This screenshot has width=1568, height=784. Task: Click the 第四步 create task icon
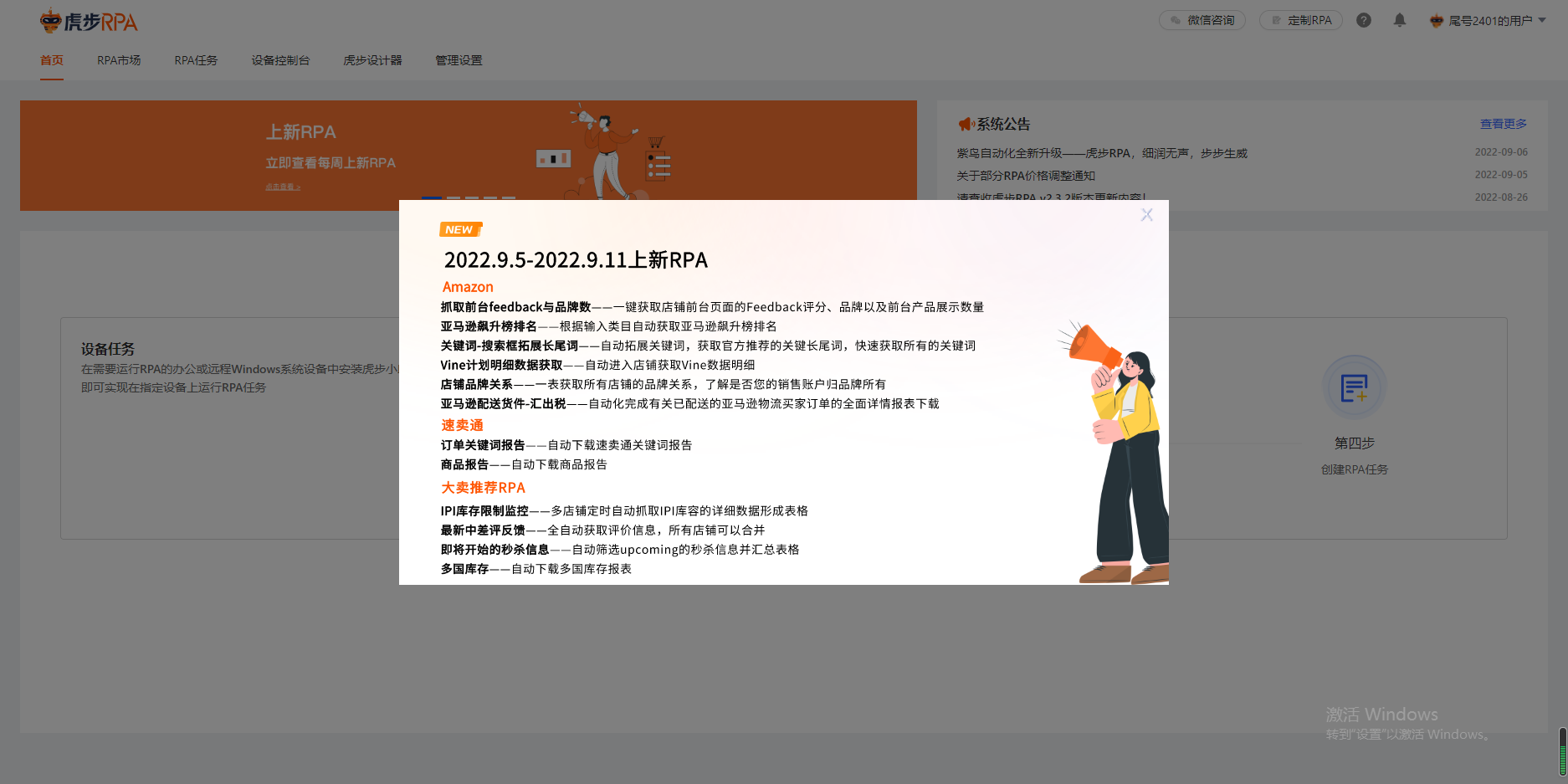click(x=1355, y=387)
